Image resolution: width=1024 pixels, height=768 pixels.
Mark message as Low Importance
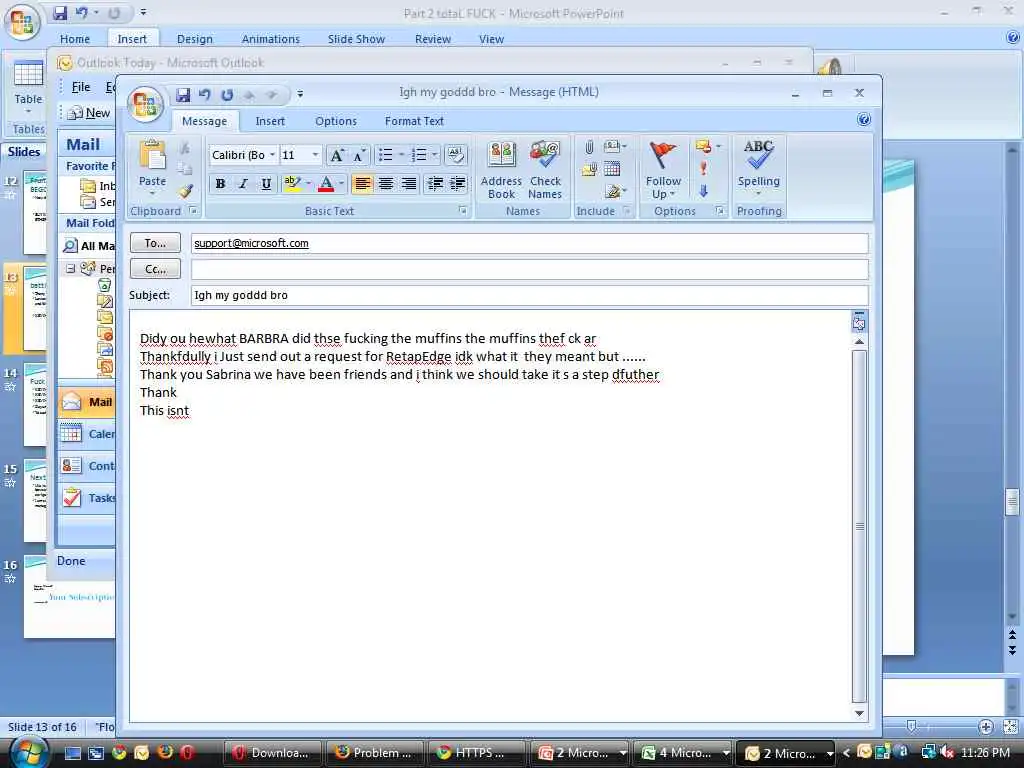703,191
